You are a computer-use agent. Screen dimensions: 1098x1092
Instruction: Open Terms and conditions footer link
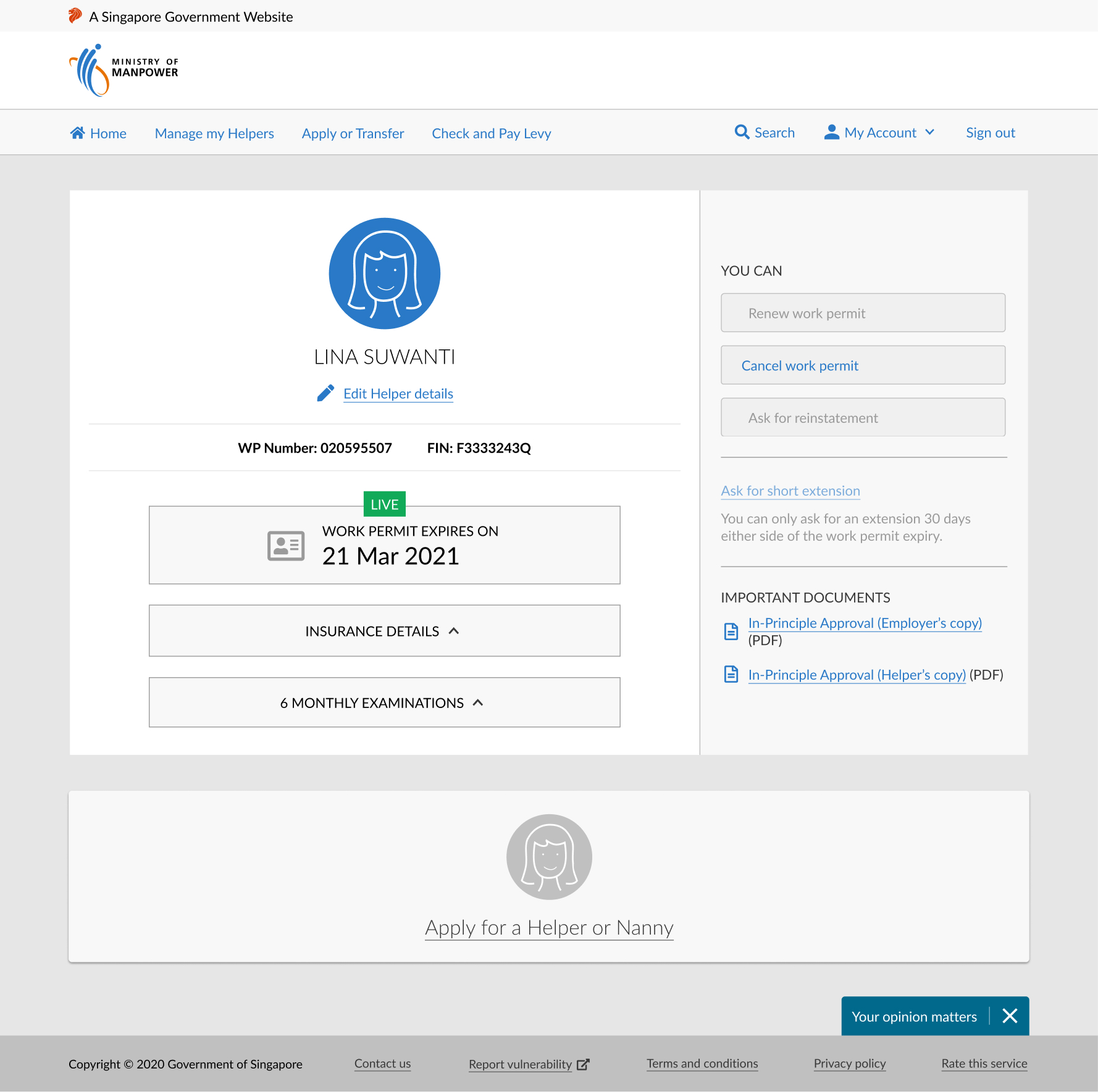[x=702, y=1064]
